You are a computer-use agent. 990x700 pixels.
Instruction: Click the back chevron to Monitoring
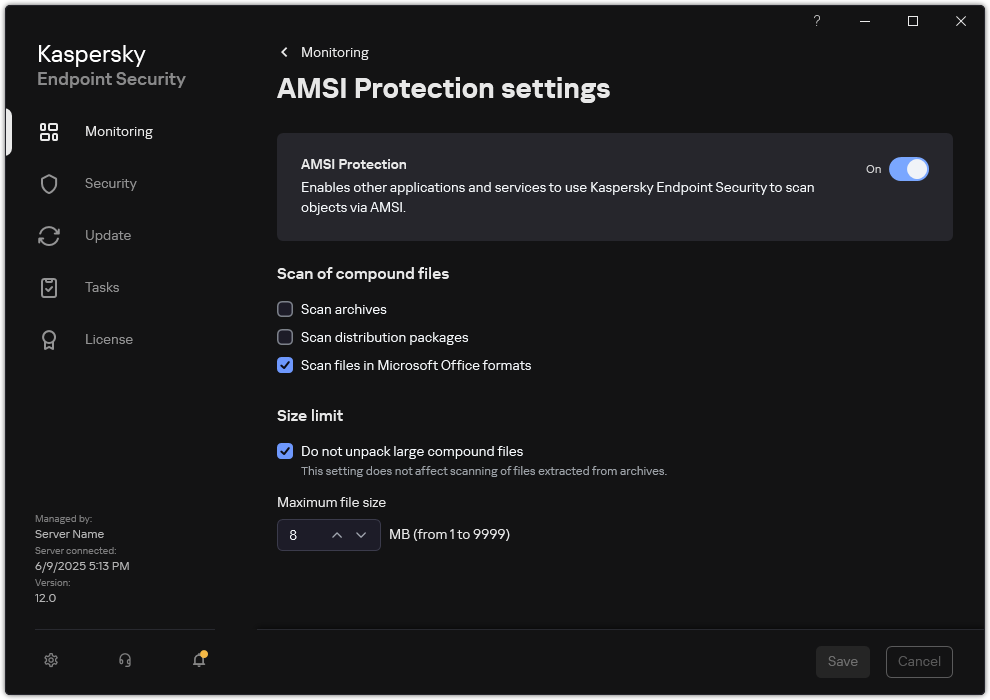(283, 52)
